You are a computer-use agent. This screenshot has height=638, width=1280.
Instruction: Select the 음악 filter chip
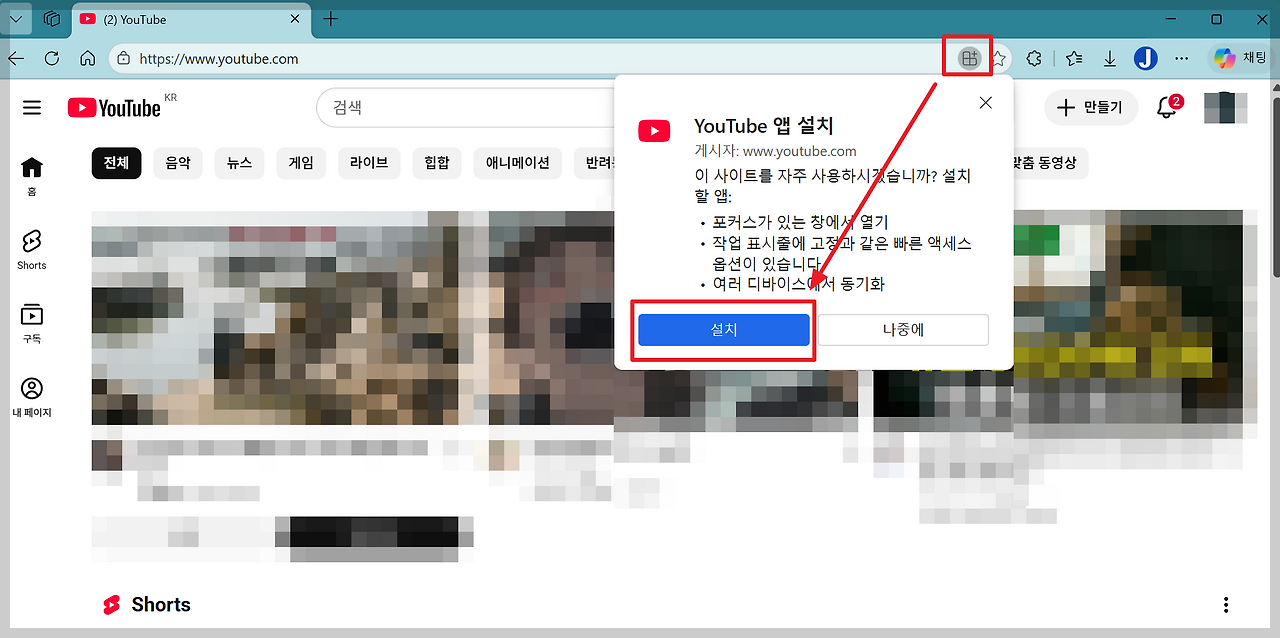(178, 163)
